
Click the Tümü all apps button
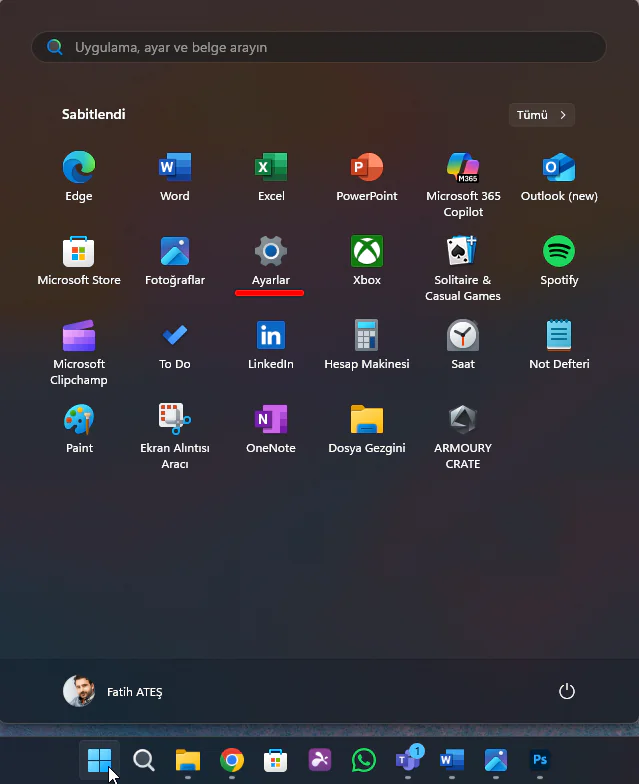542,115
